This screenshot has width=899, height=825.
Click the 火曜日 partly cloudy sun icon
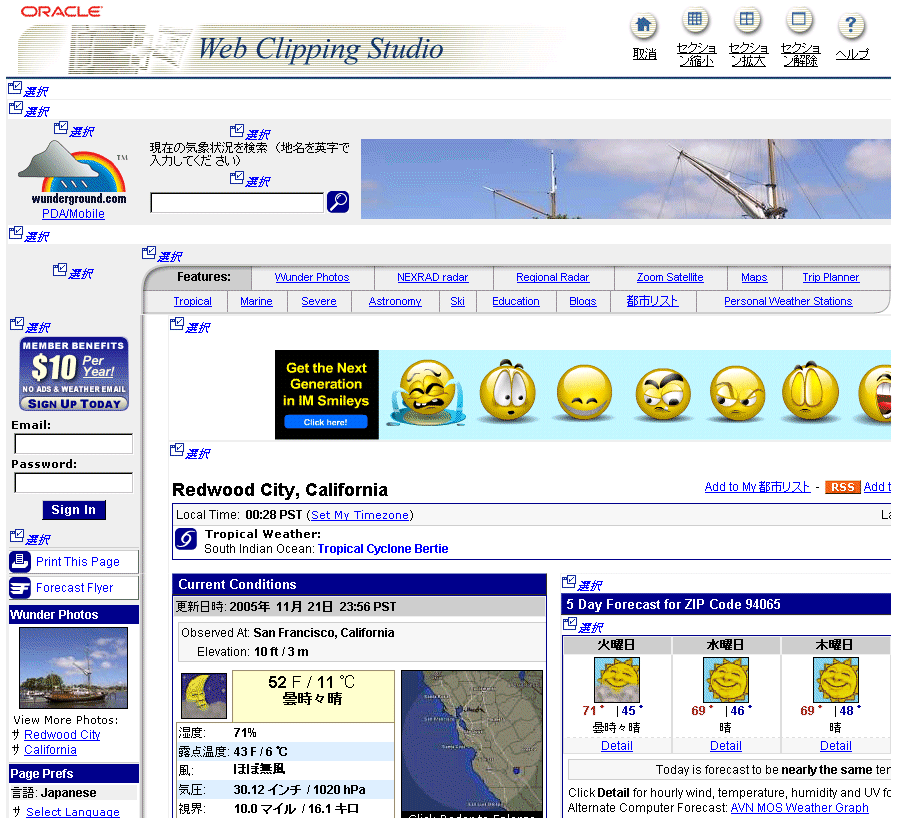click(617, 680)
